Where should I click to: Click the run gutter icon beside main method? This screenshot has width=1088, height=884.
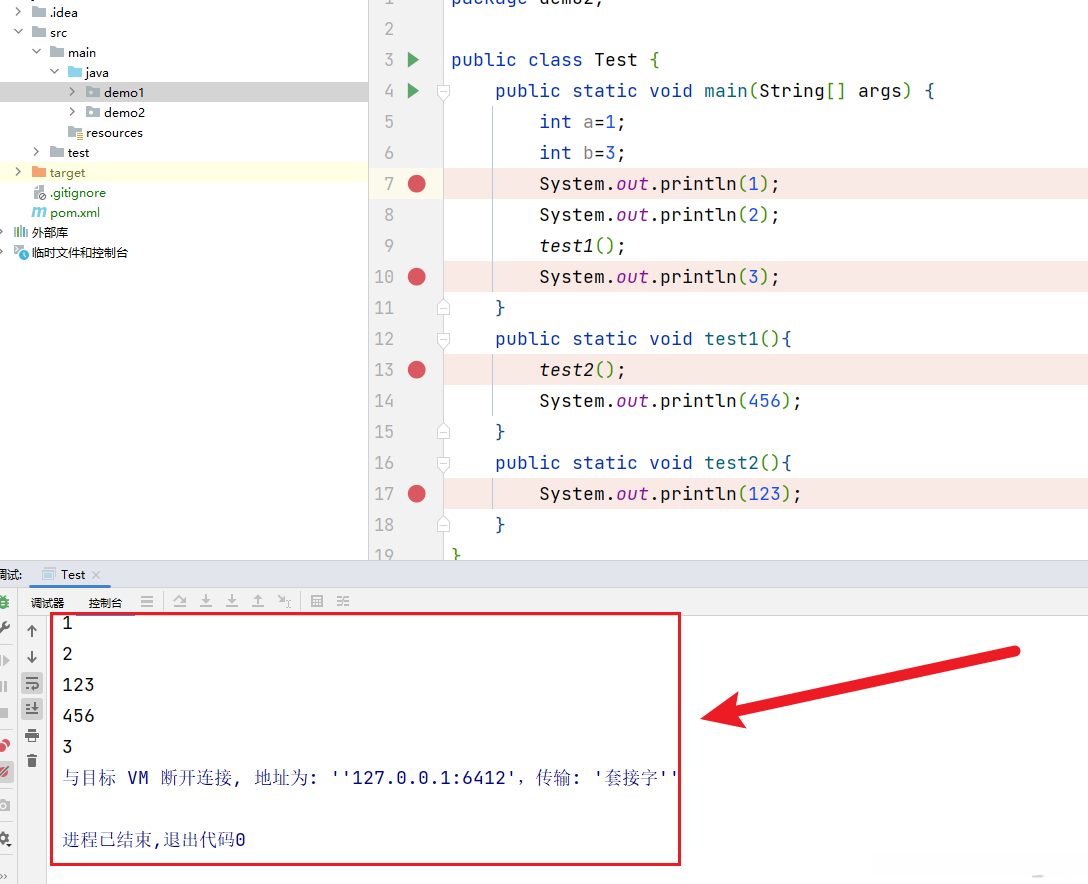click(x=413, y=91)
